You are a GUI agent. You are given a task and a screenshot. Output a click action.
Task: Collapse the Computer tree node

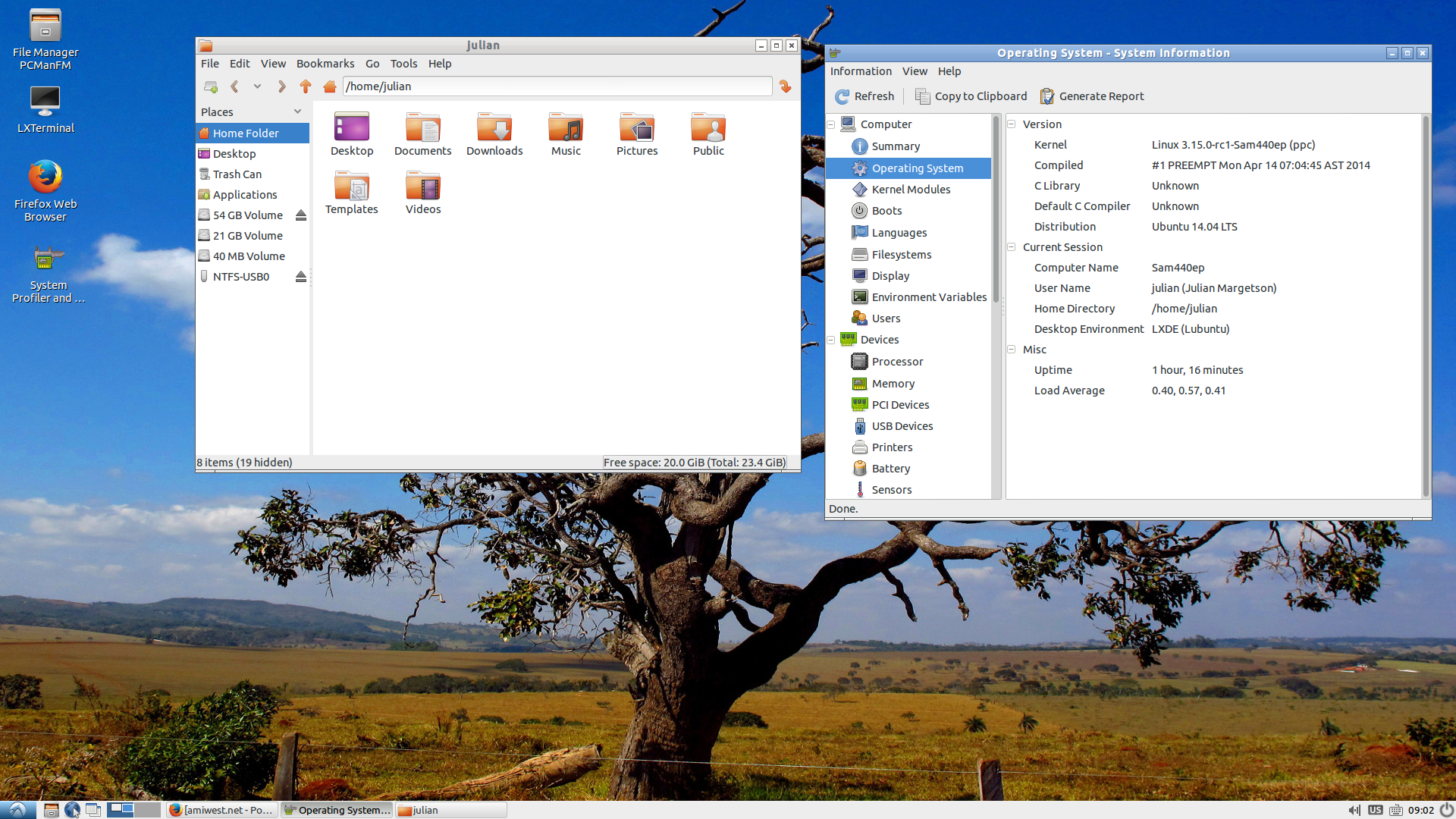[831, 124]
